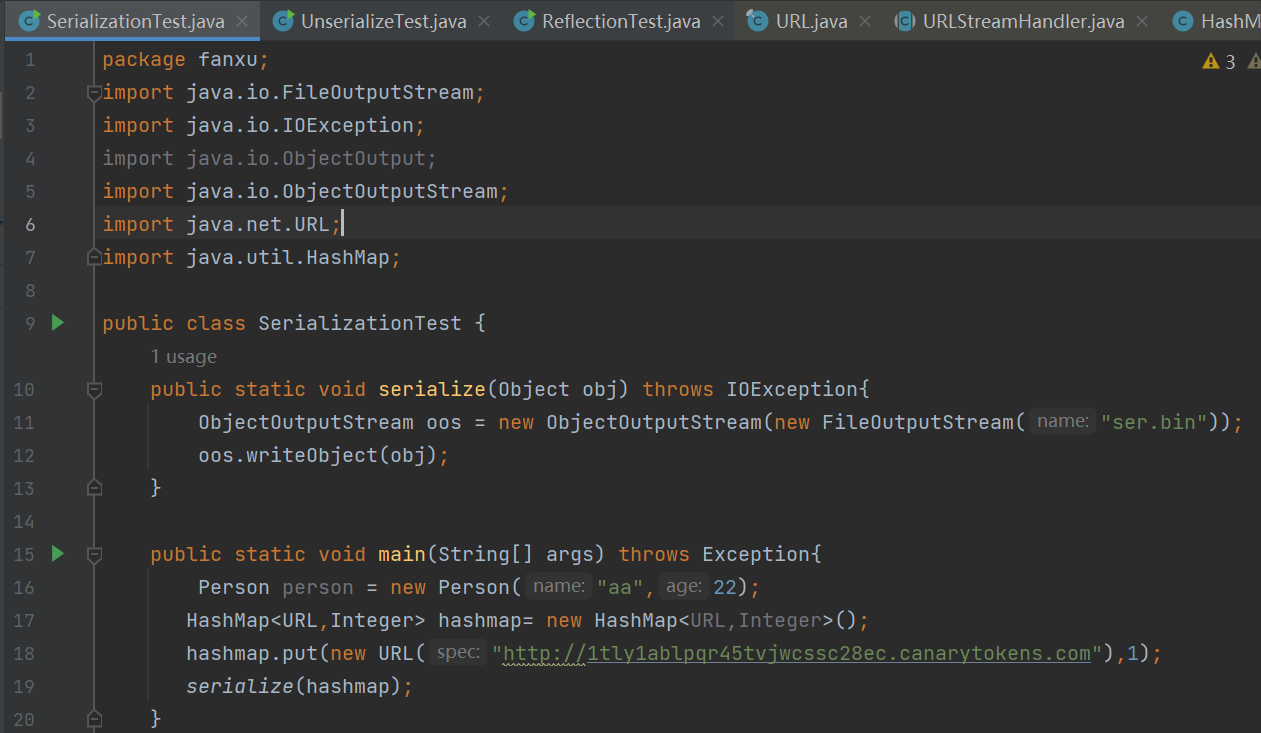
Task: Click the unused 'java.io.ObjectOutput' import
Action: (x=306, y=159)
